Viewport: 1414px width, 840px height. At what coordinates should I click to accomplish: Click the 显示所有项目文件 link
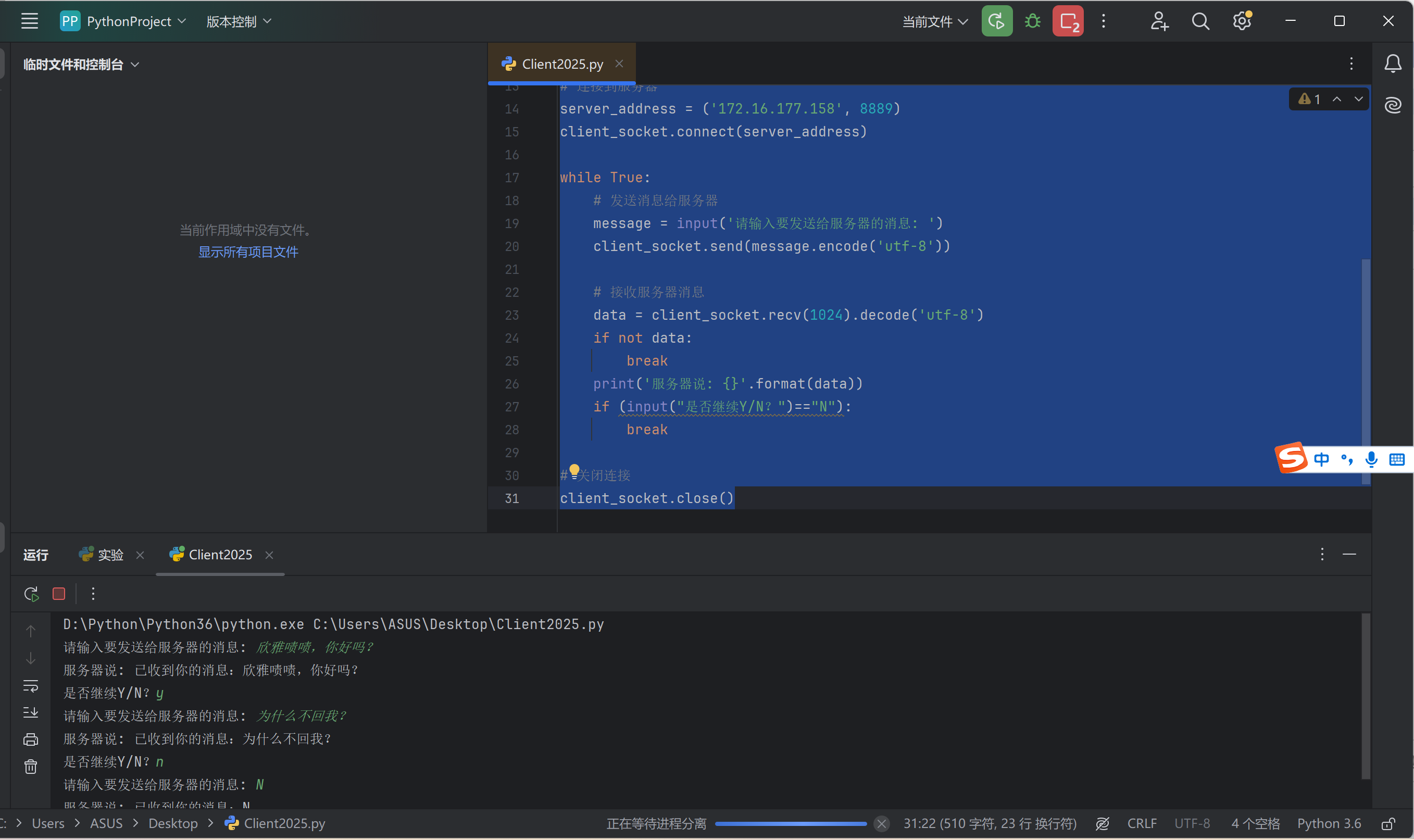click(248, 252)
